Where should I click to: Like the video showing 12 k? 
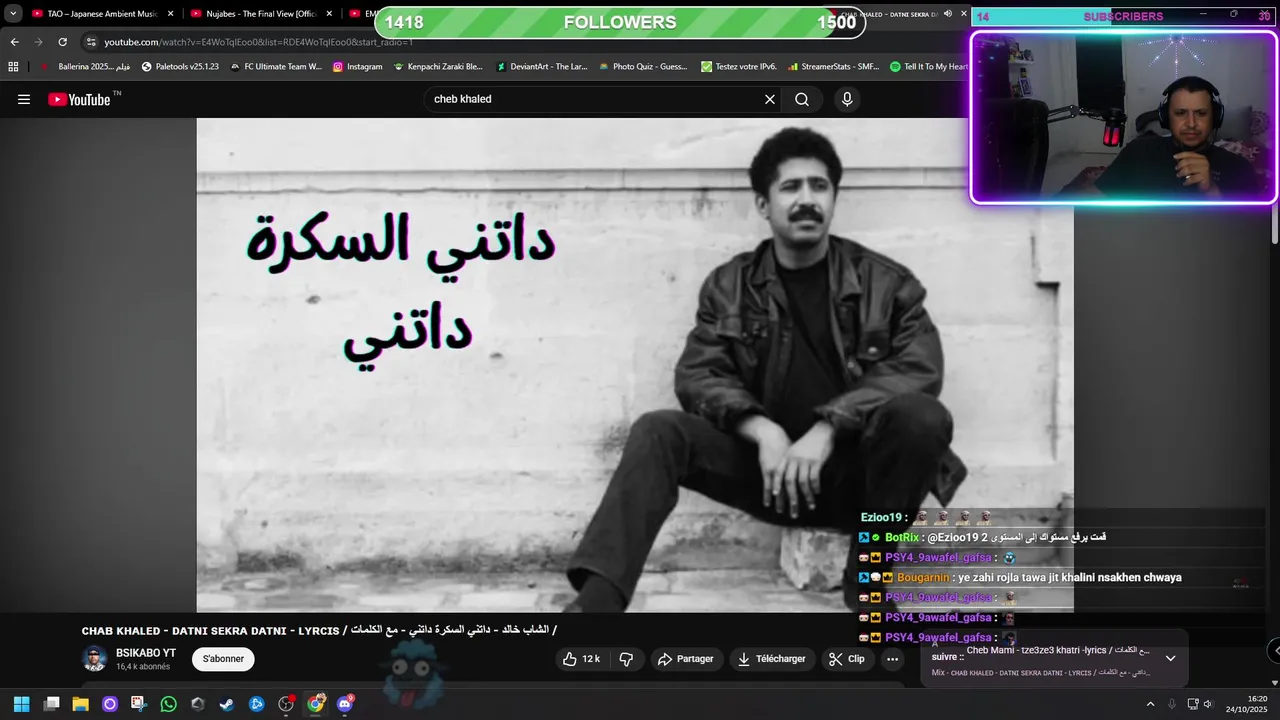point(581,659)
